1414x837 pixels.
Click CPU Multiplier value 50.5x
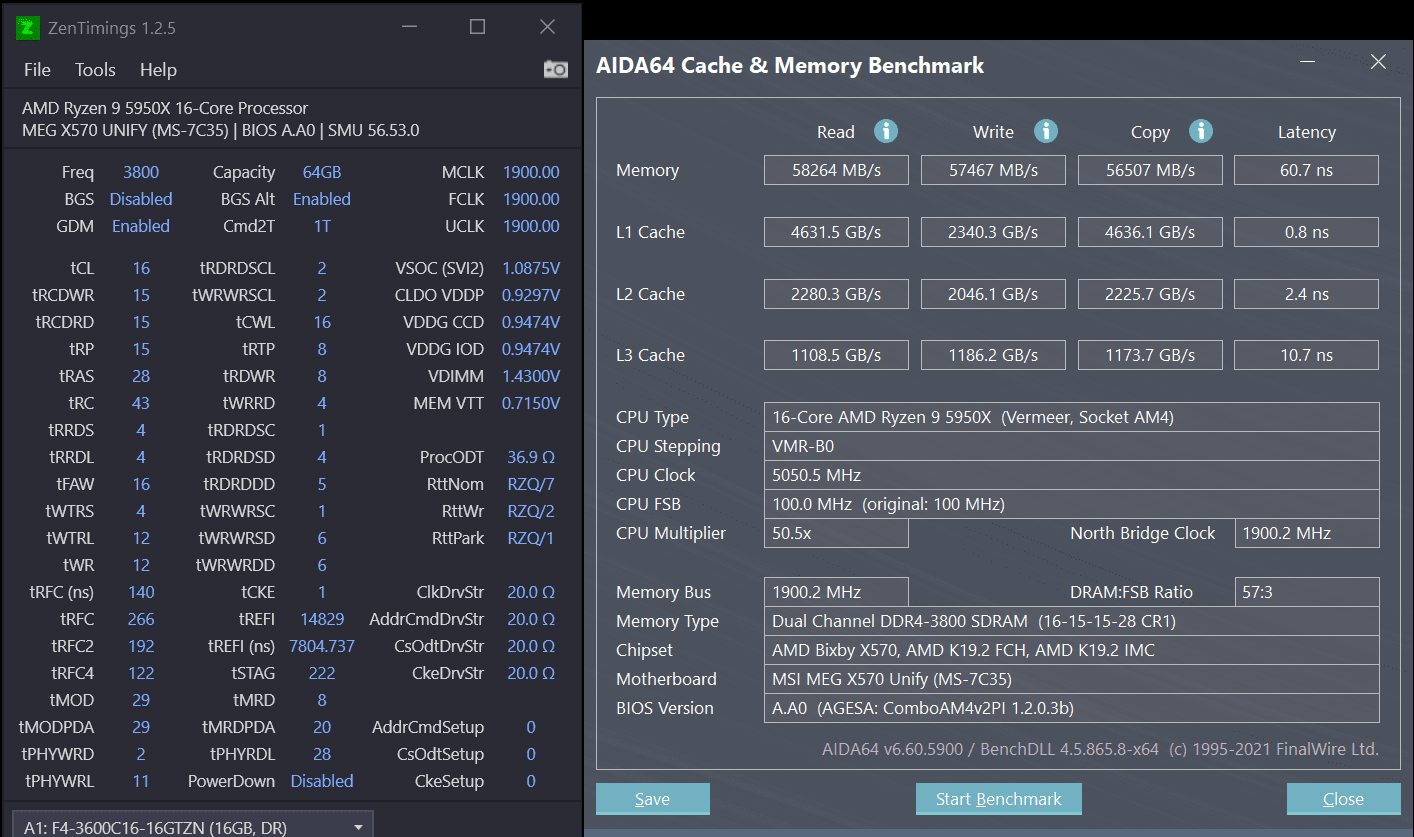click(x=836, y=533)
